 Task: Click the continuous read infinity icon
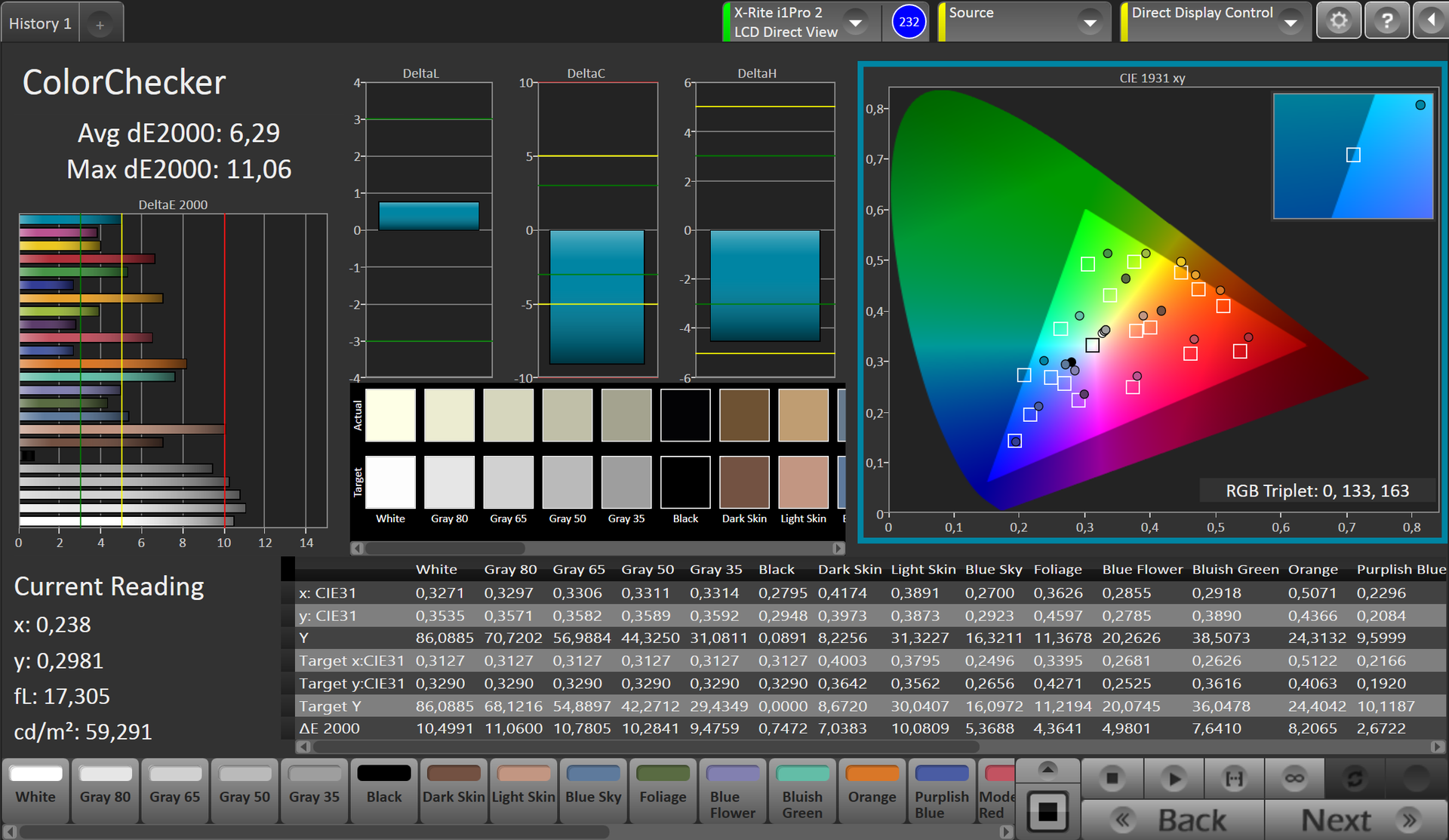pyautogui.click(x=1294, y=778)
